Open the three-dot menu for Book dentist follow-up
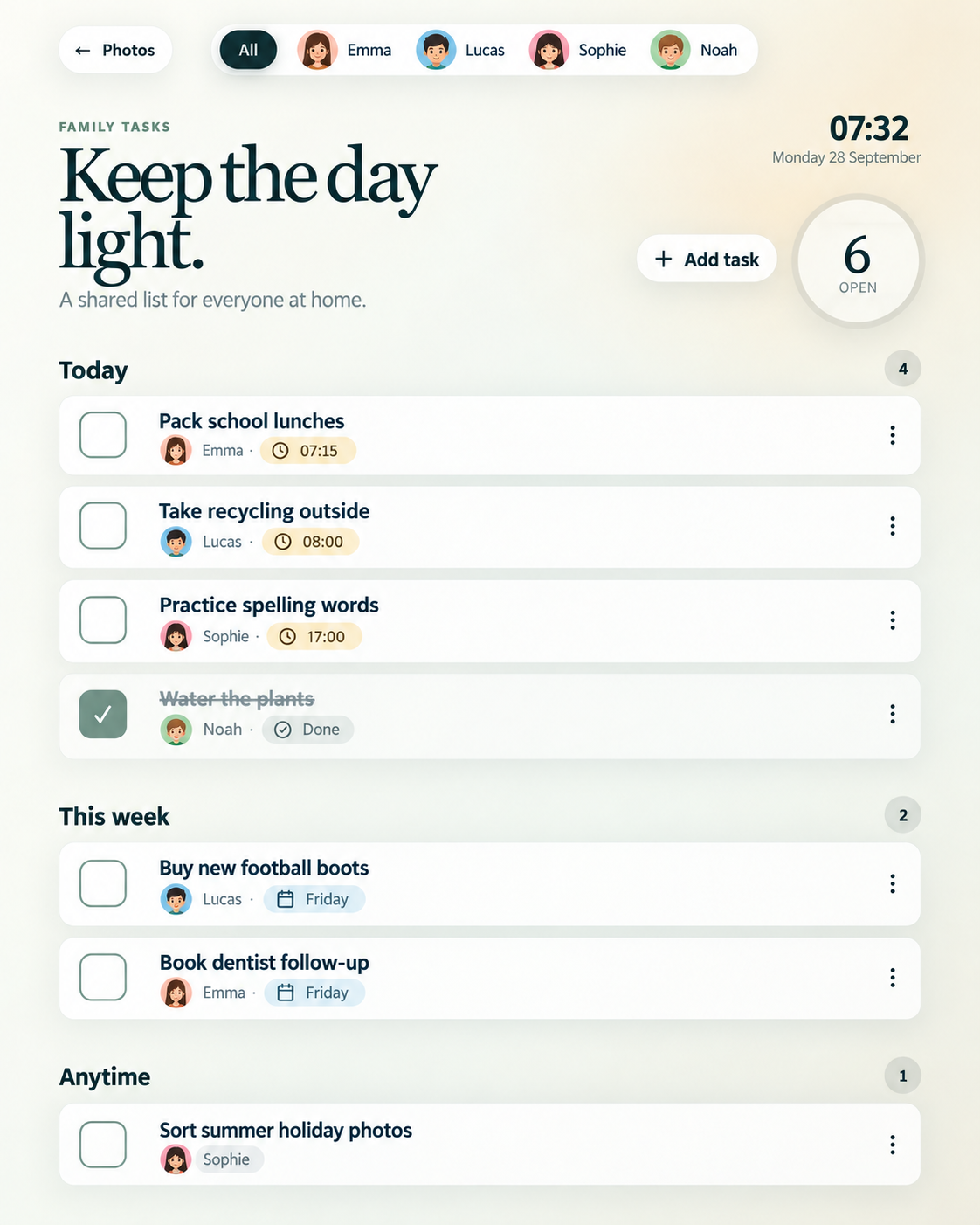 892,978
